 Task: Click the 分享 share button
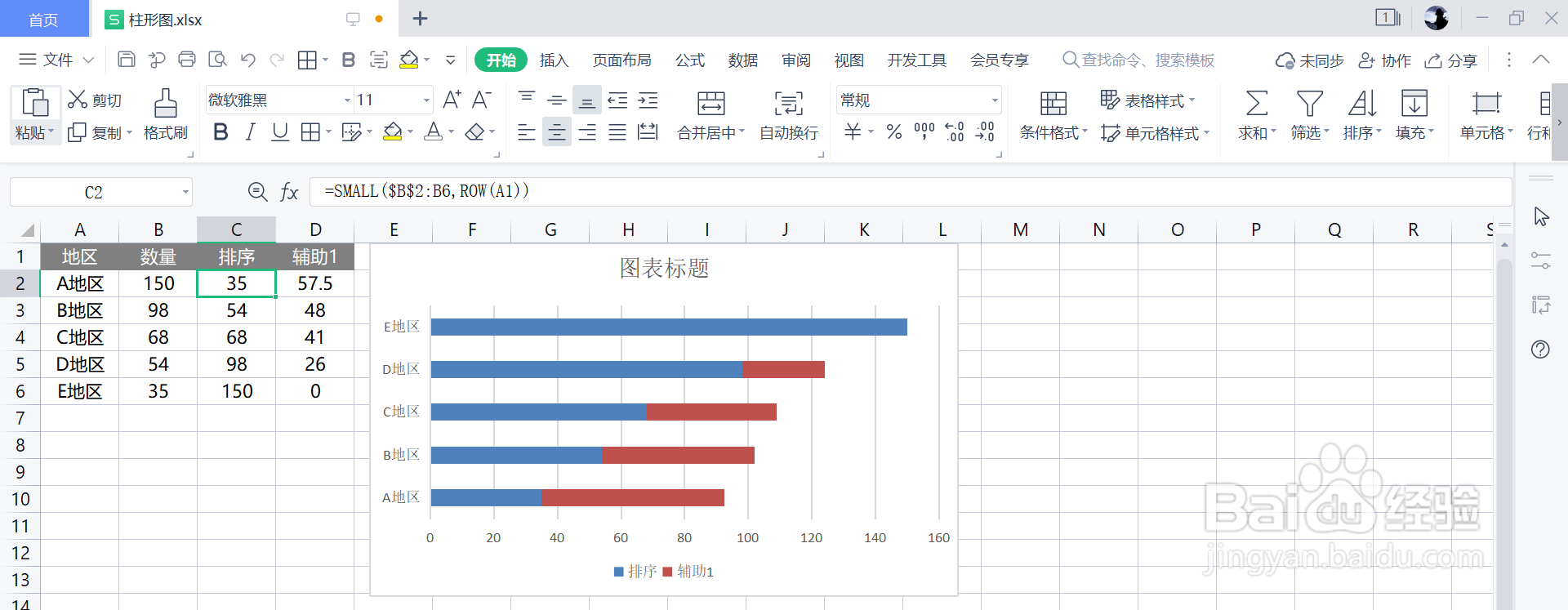(1451, 60)
